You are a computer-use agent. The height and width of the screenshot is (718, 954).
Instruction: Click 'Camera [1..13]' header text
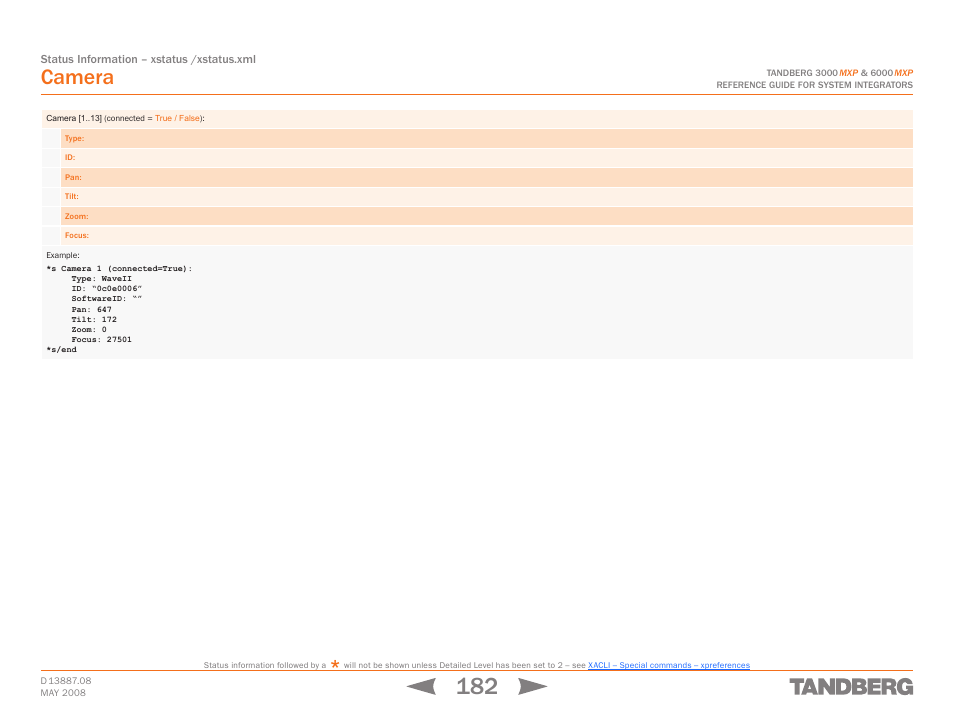pos(74,118)
